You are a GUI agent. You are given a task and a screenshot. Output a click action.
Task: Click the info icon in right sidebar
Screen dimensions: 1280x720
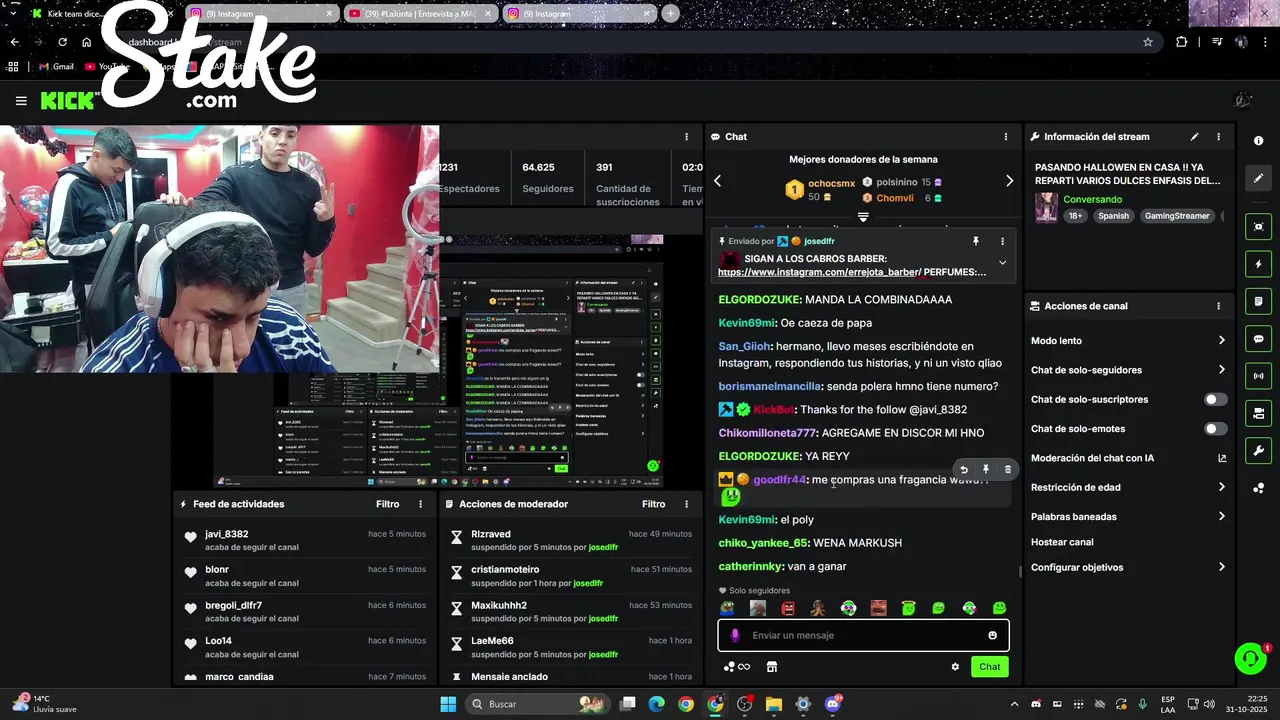tap(1258, 141)
